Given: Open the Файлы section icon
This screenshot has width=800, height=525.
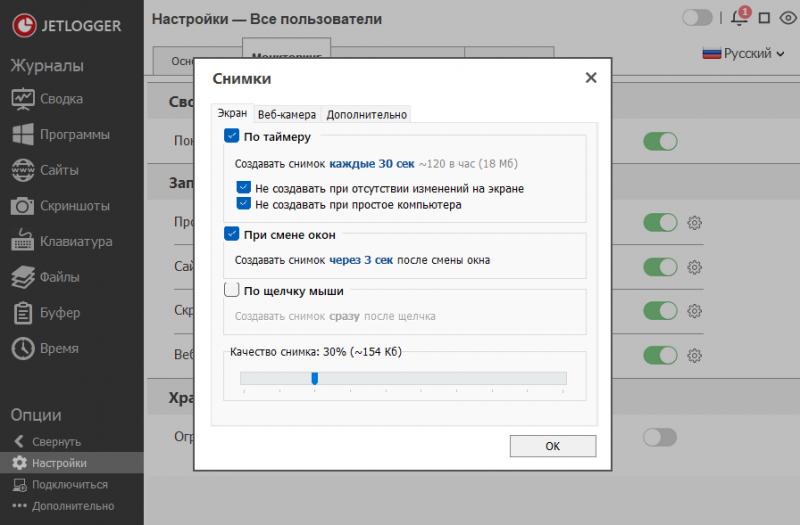Looking at the screenshot, I should 23,277.
